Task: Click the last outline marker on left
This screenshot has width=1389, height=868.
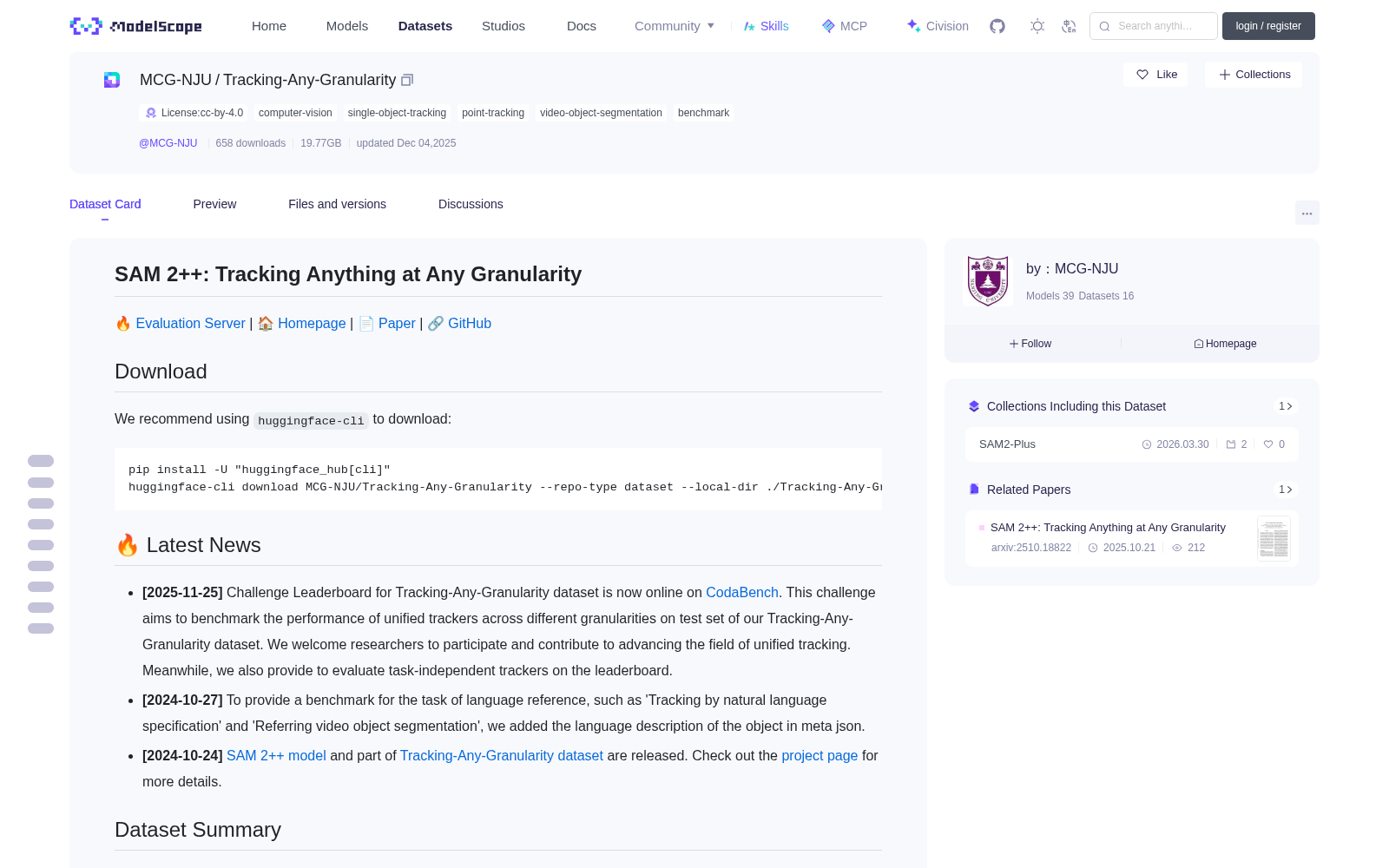Action: pyautogui.click(x=41, y=628)
